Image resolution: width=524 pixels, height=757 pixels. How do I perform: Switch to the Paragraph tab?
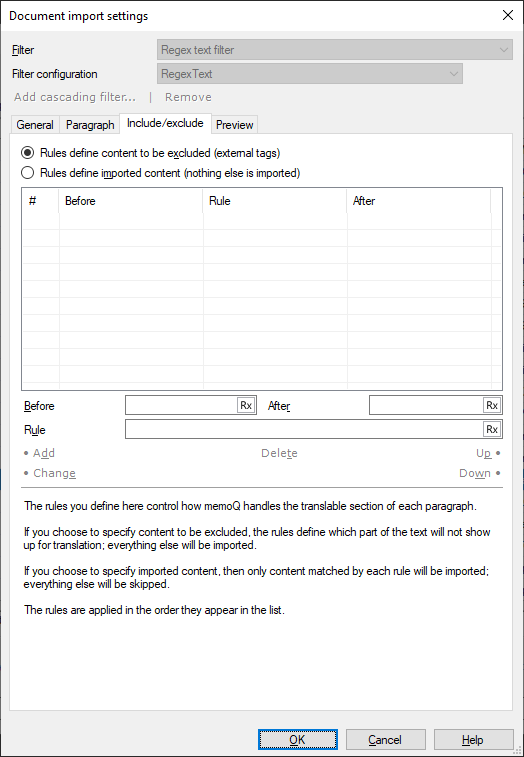90,125
